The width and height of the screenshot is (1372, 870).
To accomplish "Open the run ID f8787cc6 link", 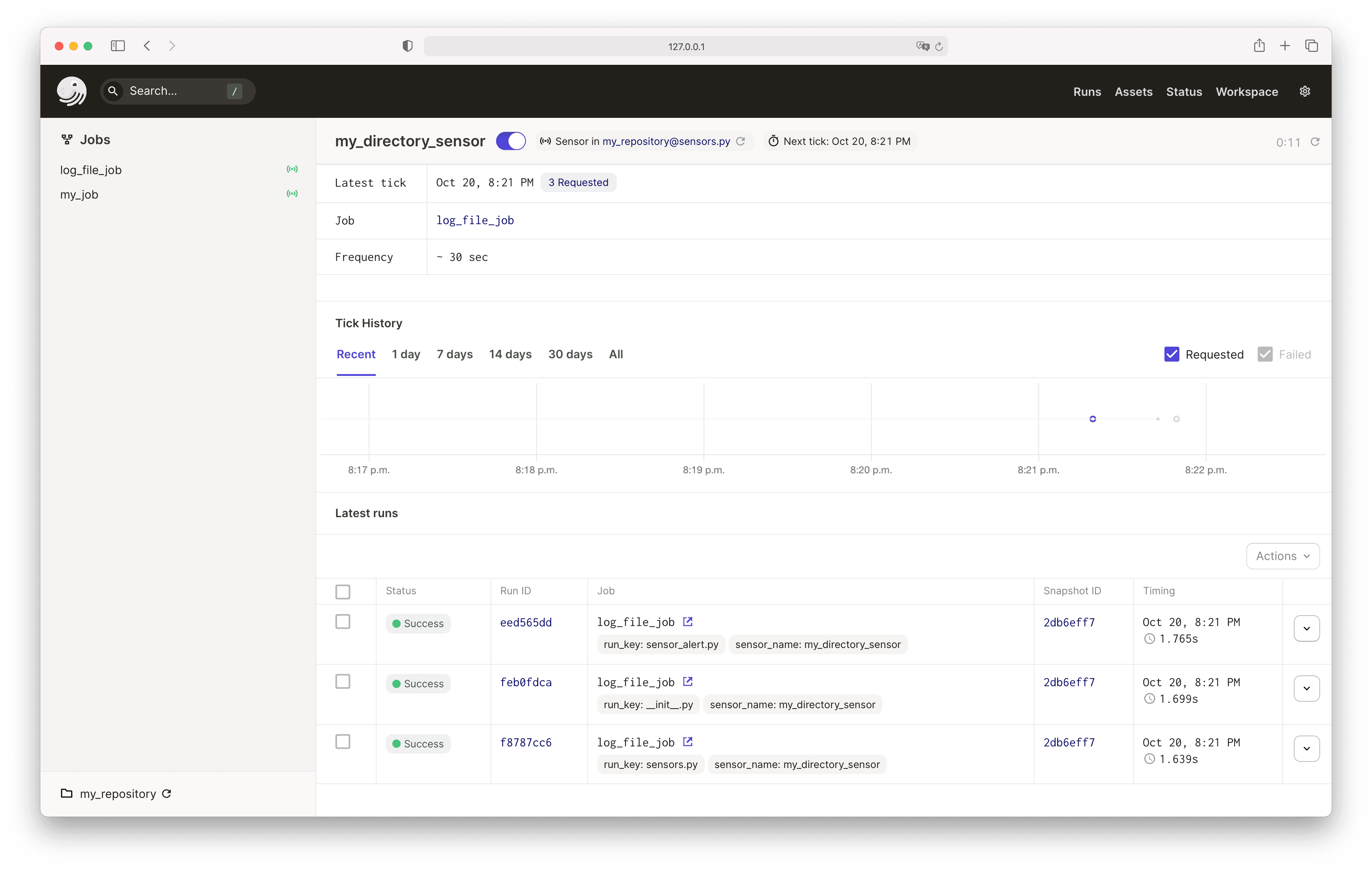I will coord(525,742).
